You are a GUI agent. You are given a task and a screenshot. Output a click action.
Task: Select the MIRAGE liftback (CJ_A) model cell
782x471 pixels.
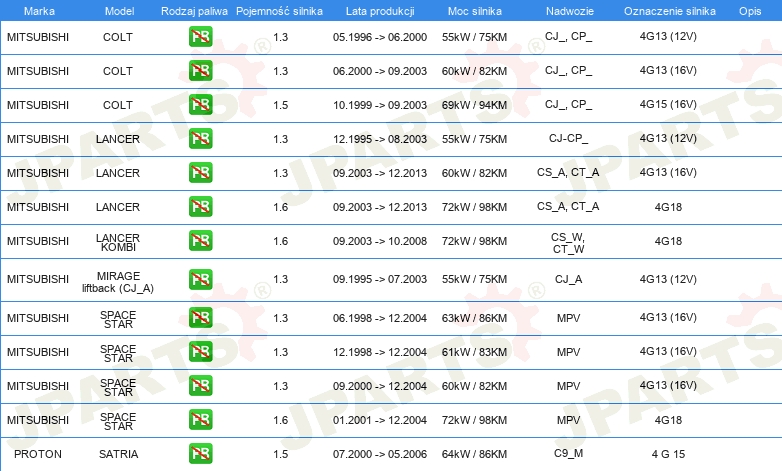[x=118, y=282]
